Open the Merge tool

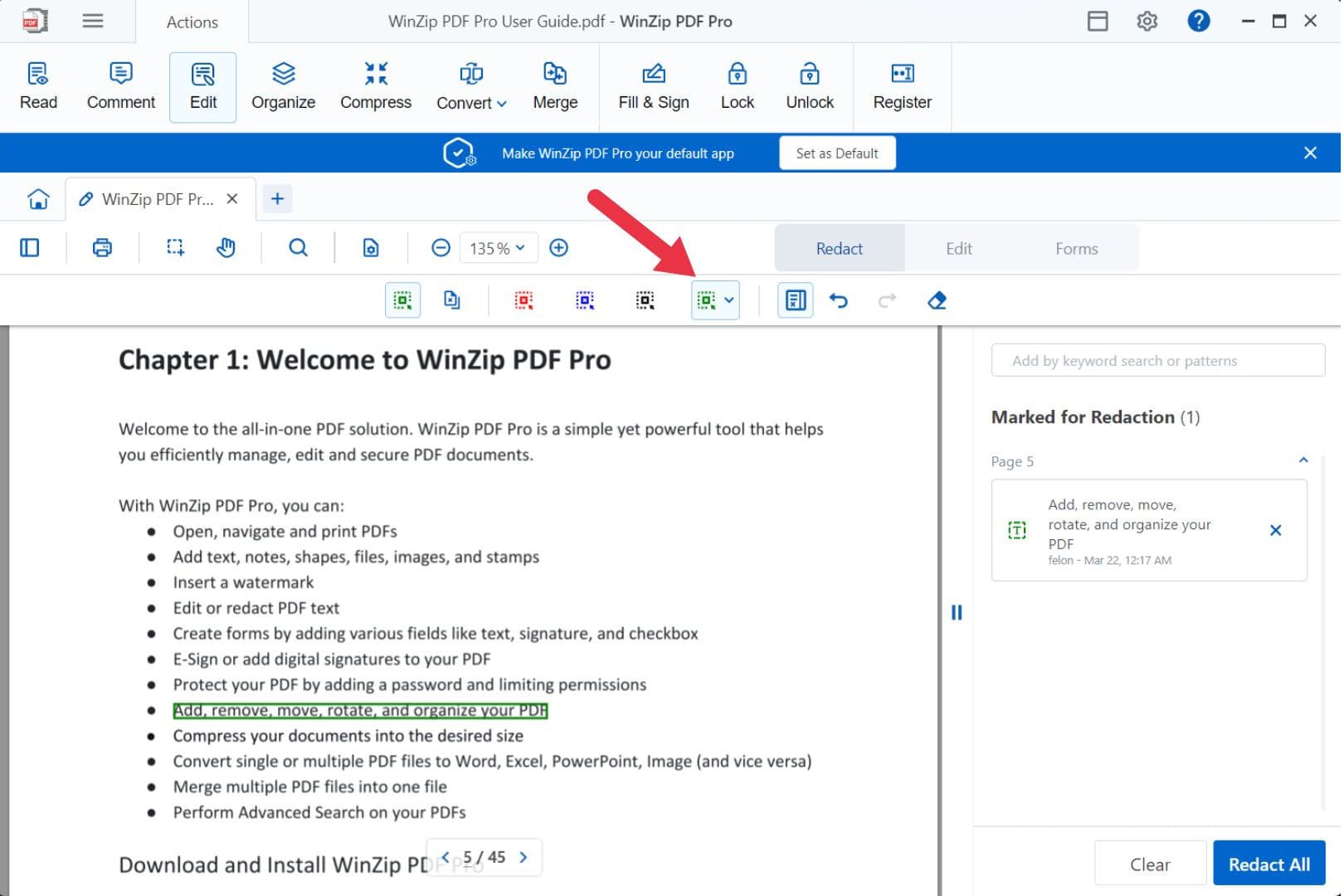(x=555, y=86)
